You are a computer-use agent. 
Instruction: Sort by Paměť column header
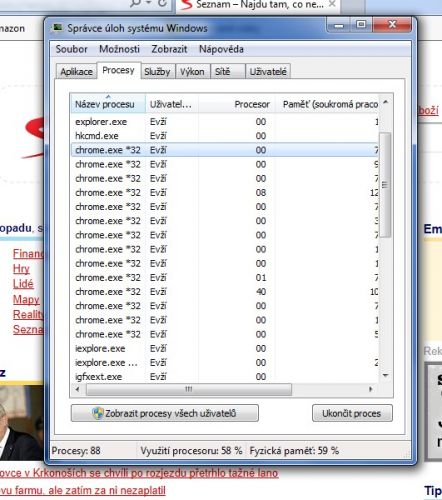click(327, 104)
